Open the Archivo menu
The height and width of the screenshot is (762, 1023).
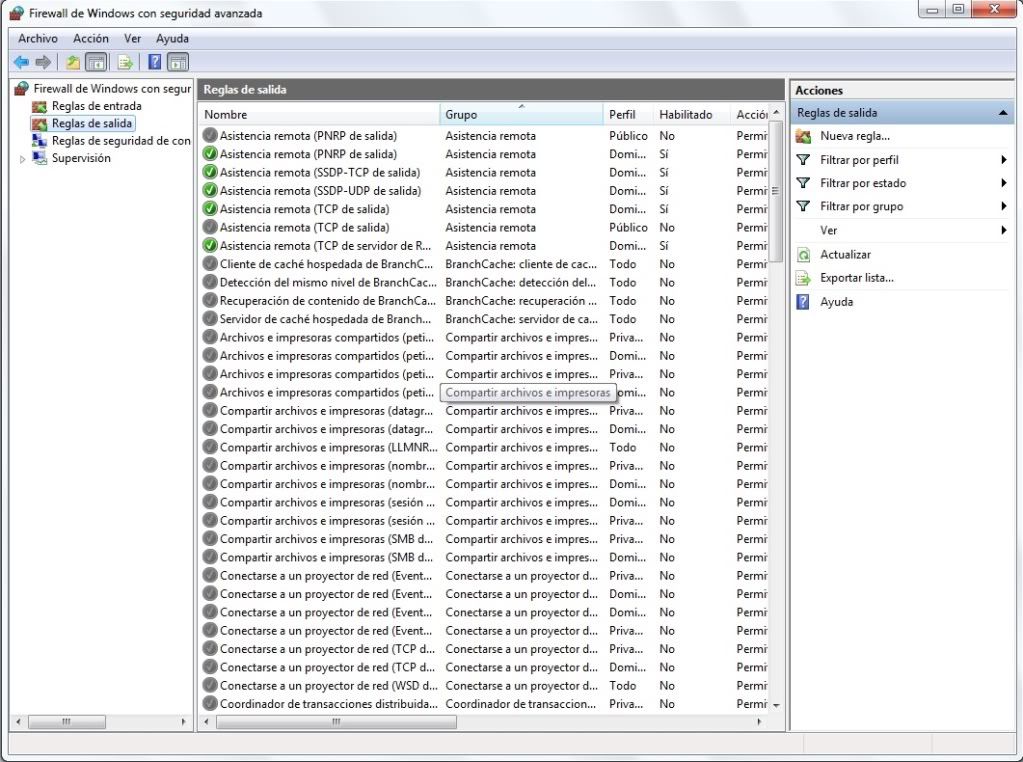tap(38, 38)
